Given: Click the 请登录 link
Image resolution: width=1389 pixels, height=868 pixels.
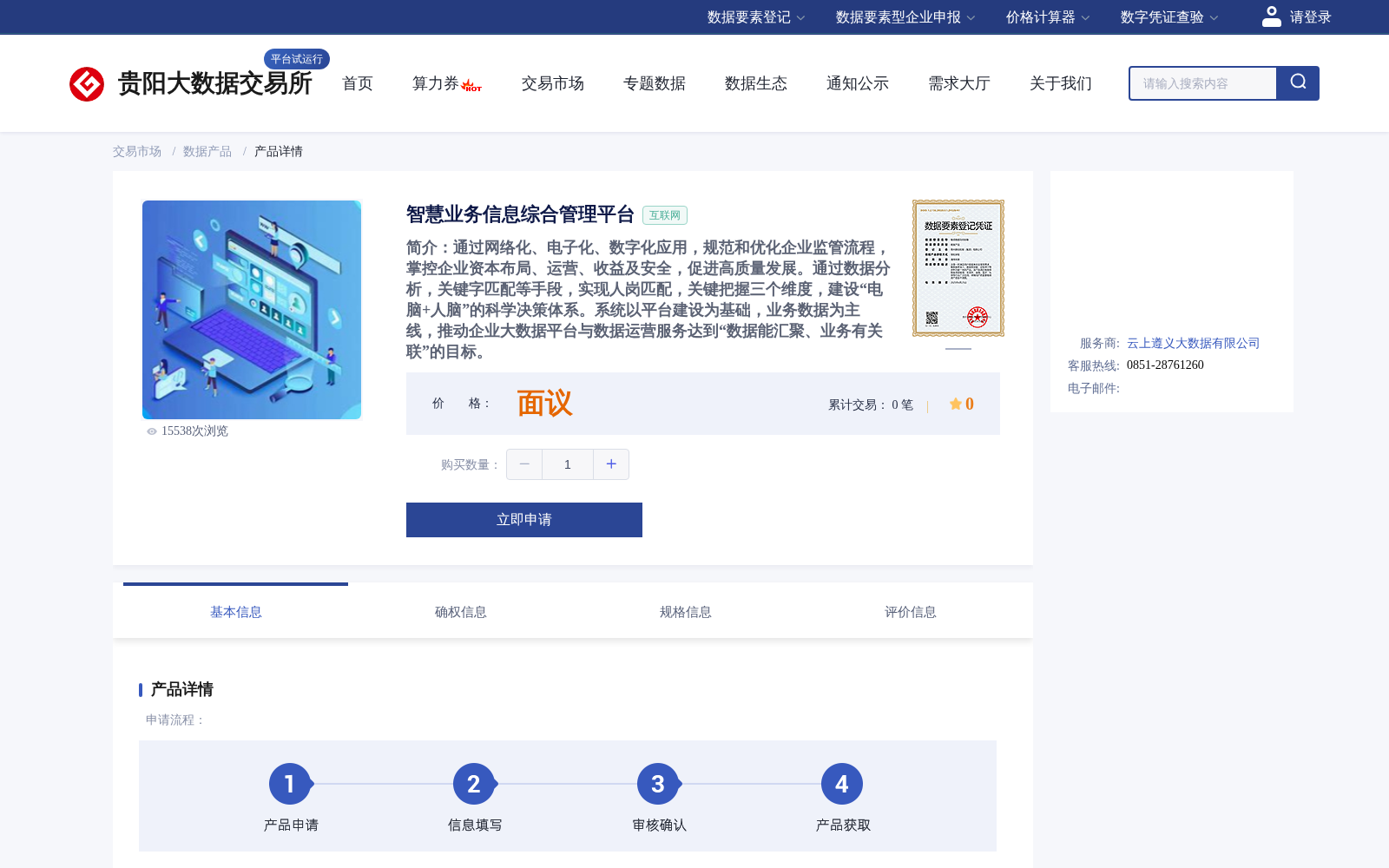Looking at the screenshot, I should [1311, 17].
